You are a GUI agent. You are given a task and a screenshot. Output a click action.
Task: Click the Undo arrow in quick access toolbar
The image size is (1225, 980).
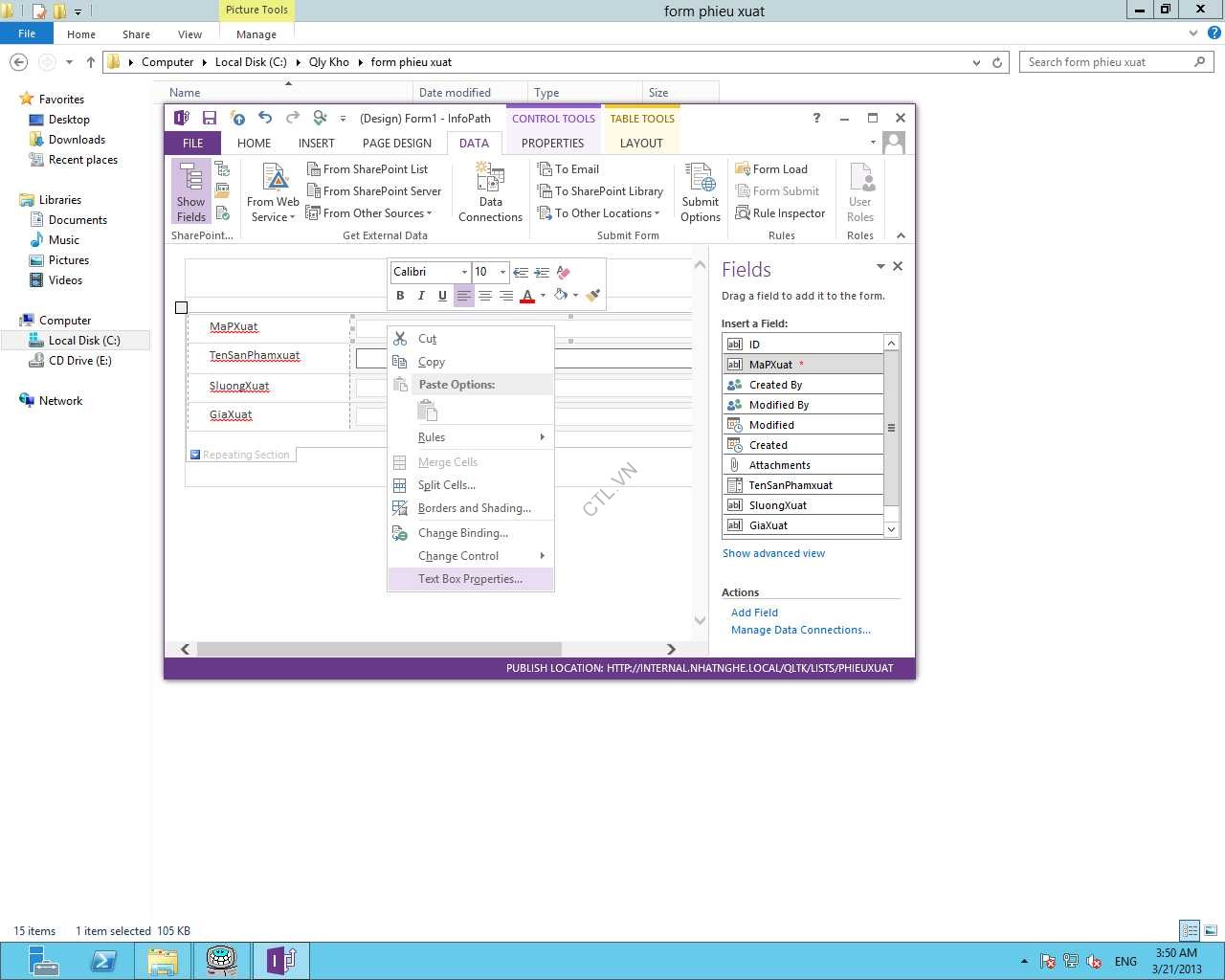(265, 118)
